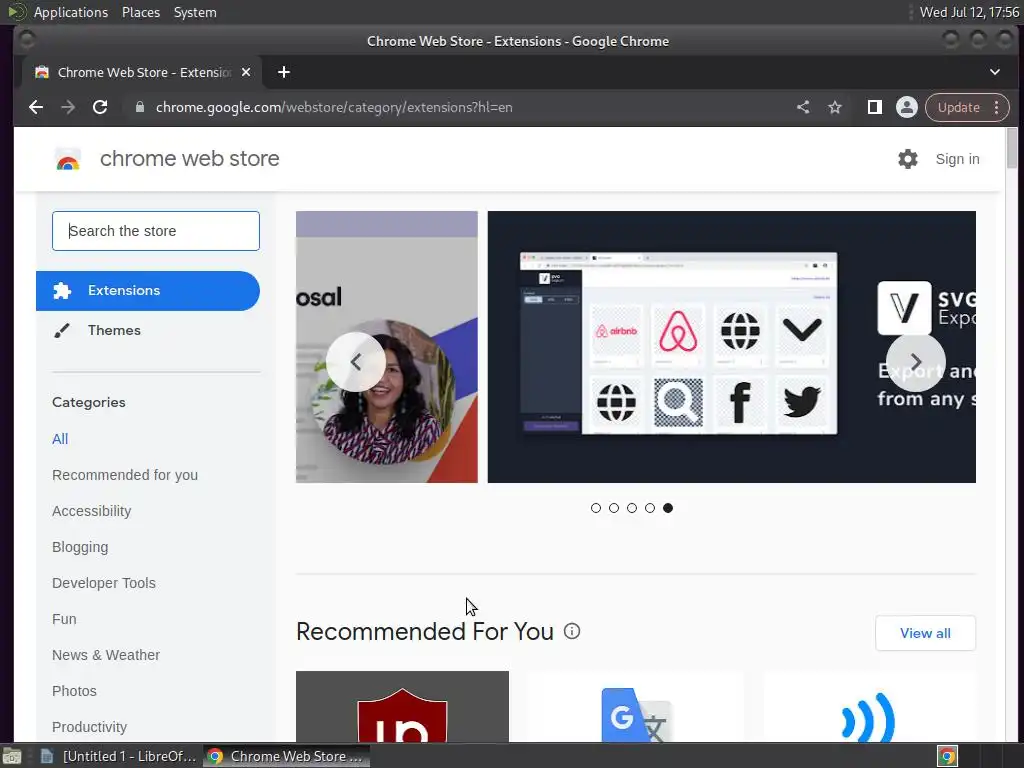Image resolution: width=1024 pixels, height=768 pixels.
Task: Open the red shield extension card
Action: click(x=402, y=707)
